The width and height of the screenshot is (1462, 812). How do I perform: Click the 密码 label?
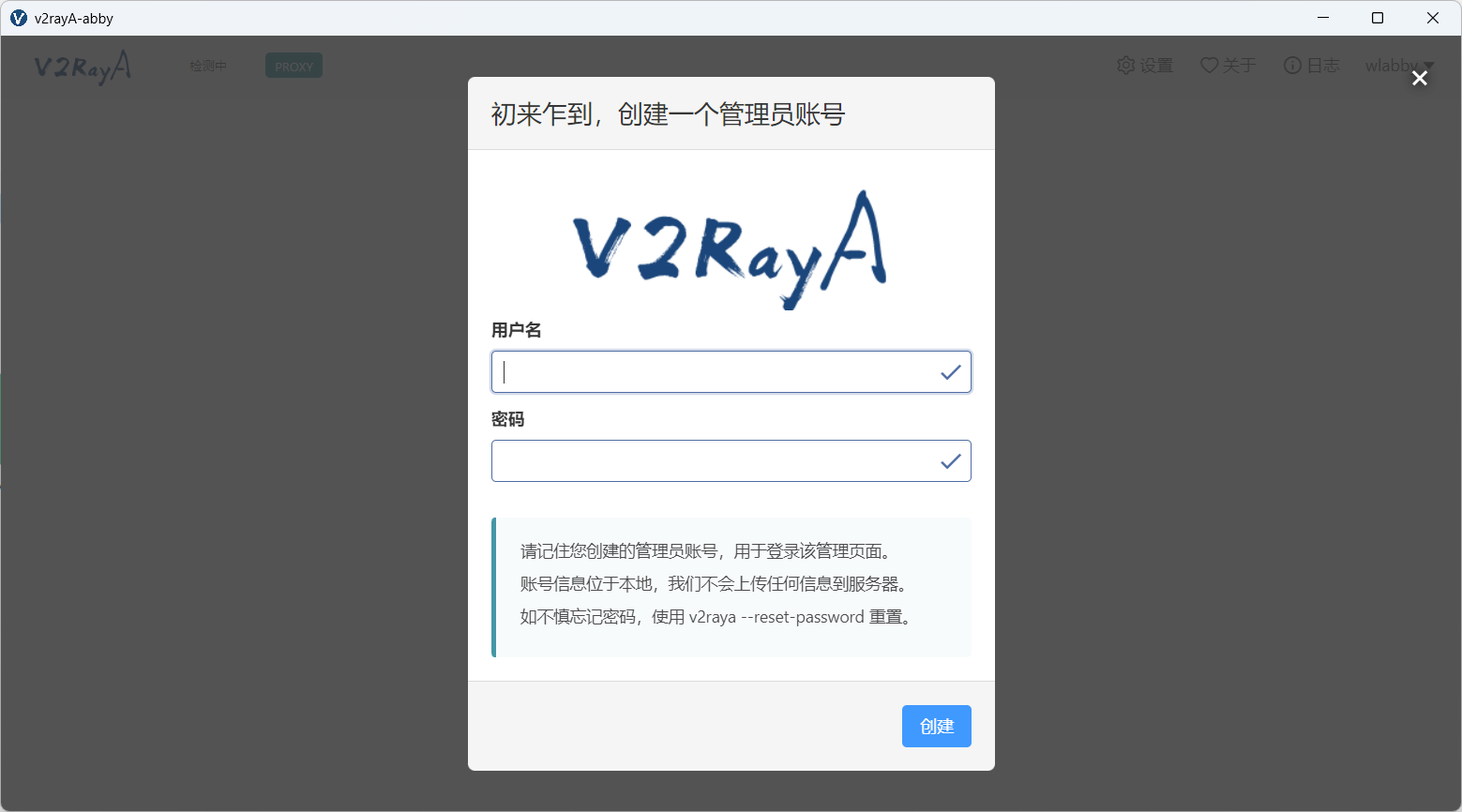tap(508, 419)
